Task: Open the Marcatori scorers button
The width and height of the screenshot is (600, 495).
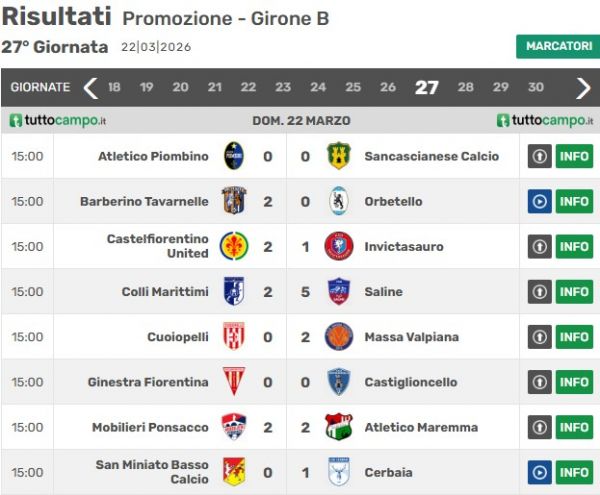Action: point(558,47)
